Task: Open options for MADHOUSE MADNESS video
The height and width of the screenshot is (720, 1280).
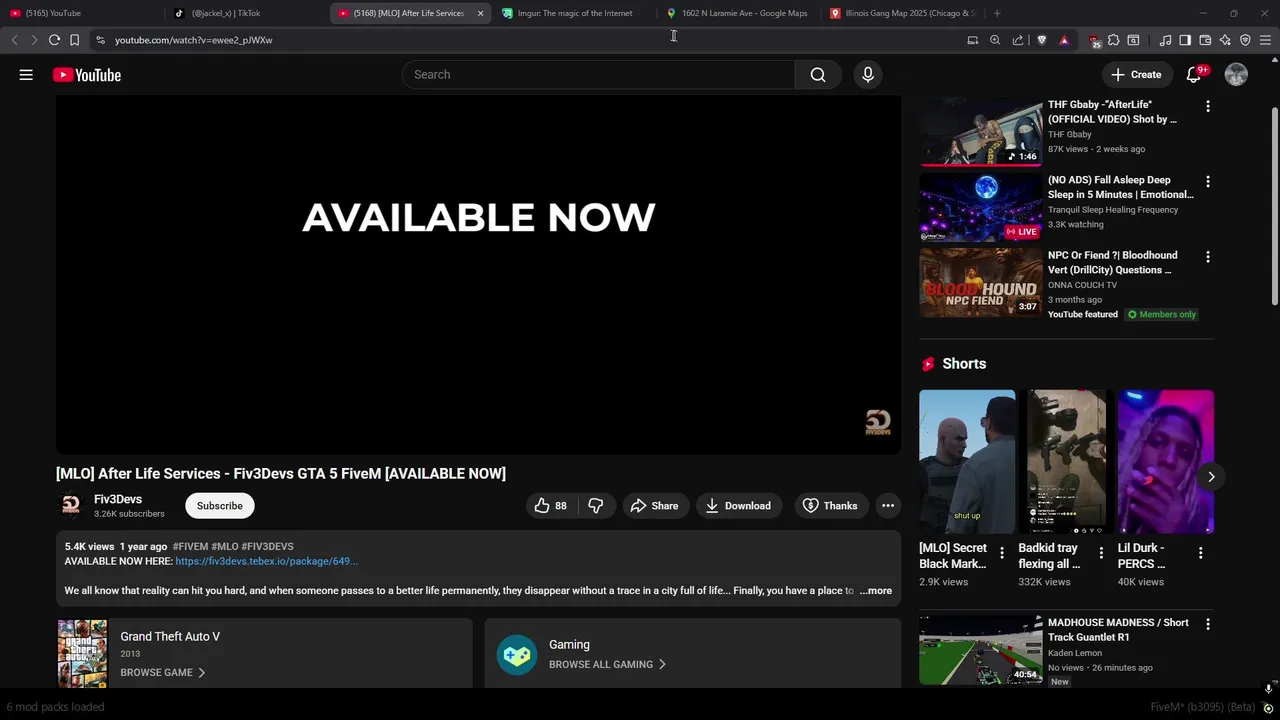Action: pos(1208,624)
